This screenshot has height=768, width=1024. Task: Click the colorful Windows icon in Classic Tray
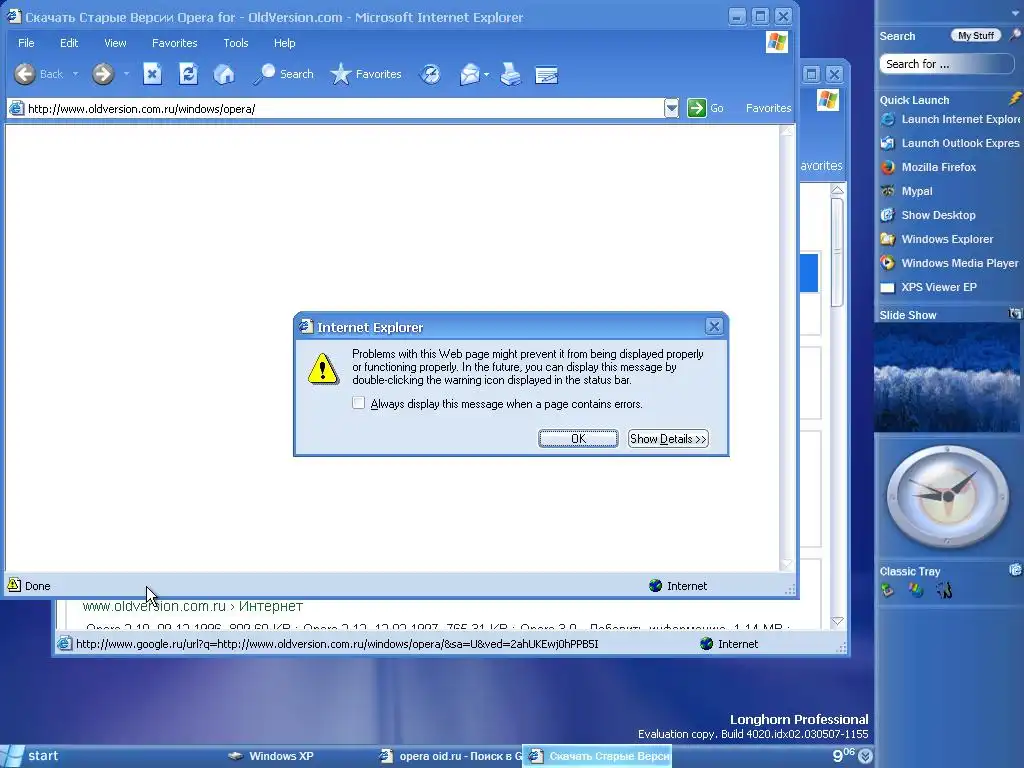916,590
